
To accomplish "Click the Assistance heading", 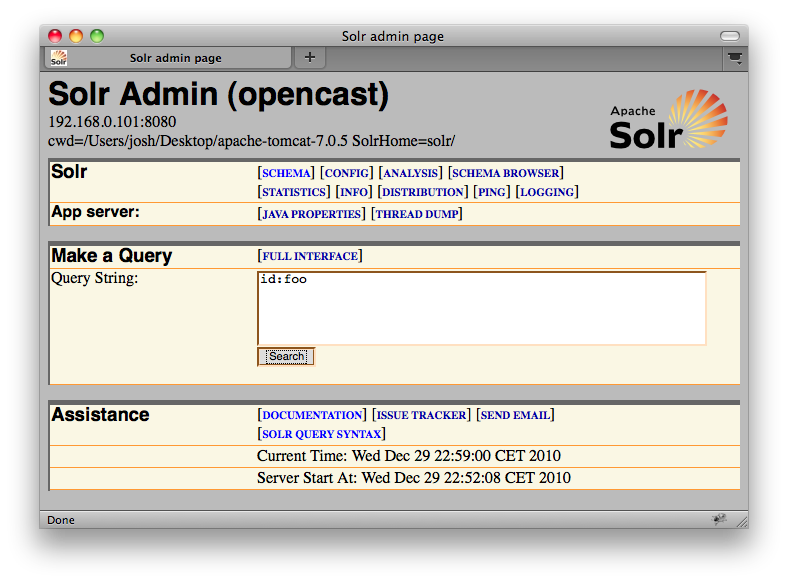I will coord(101,415).
